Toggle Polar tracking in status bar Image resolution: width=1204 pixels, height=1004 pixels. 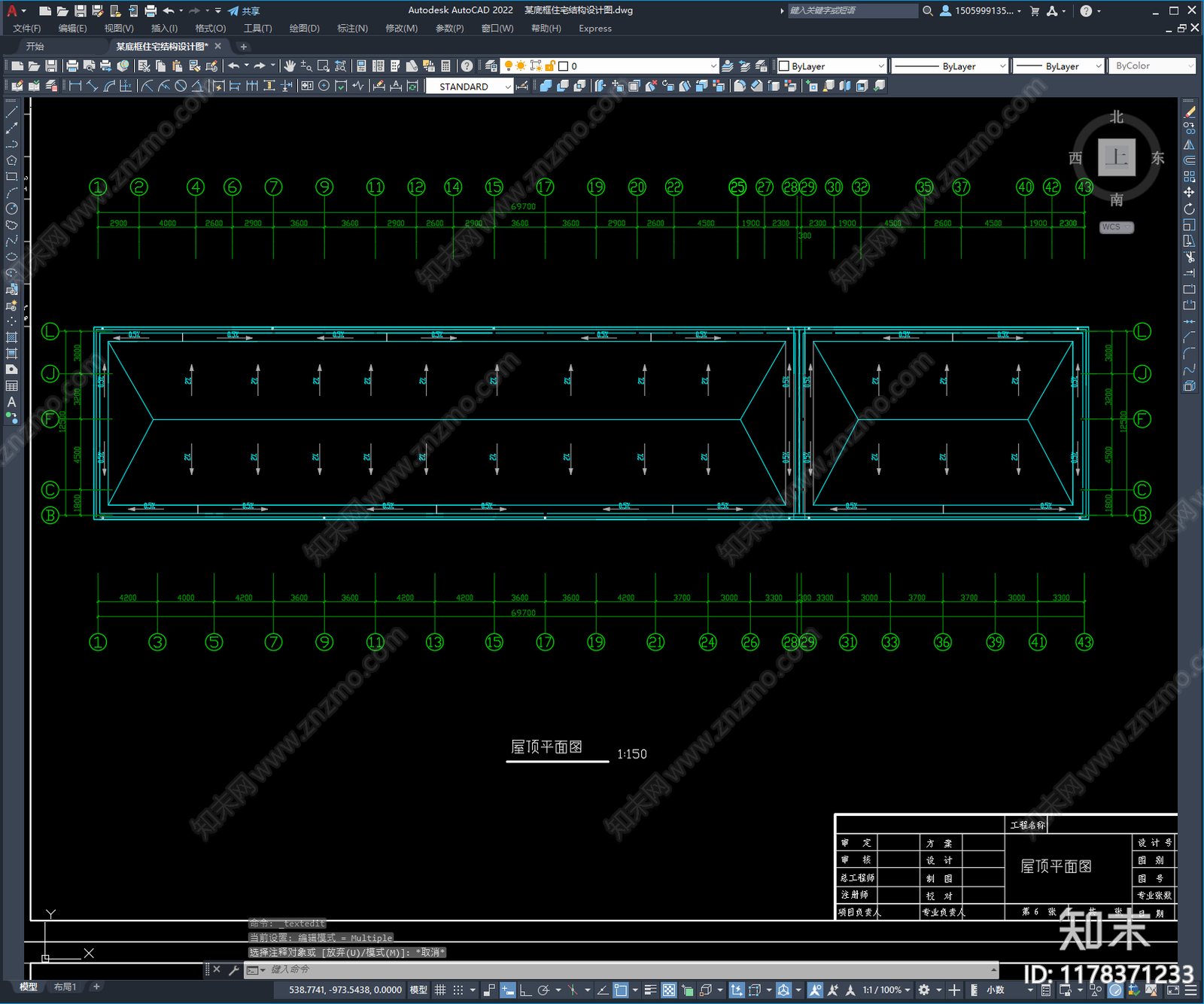[x=543, y=990]
